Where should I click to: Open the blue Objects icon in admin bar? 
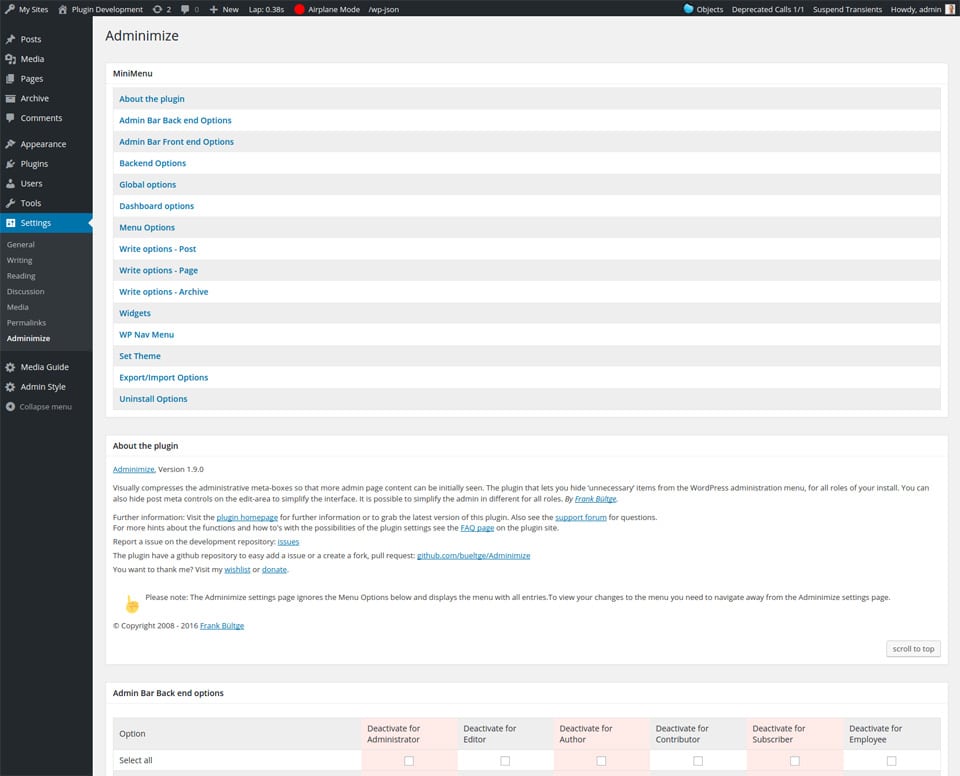click(688, 9)
